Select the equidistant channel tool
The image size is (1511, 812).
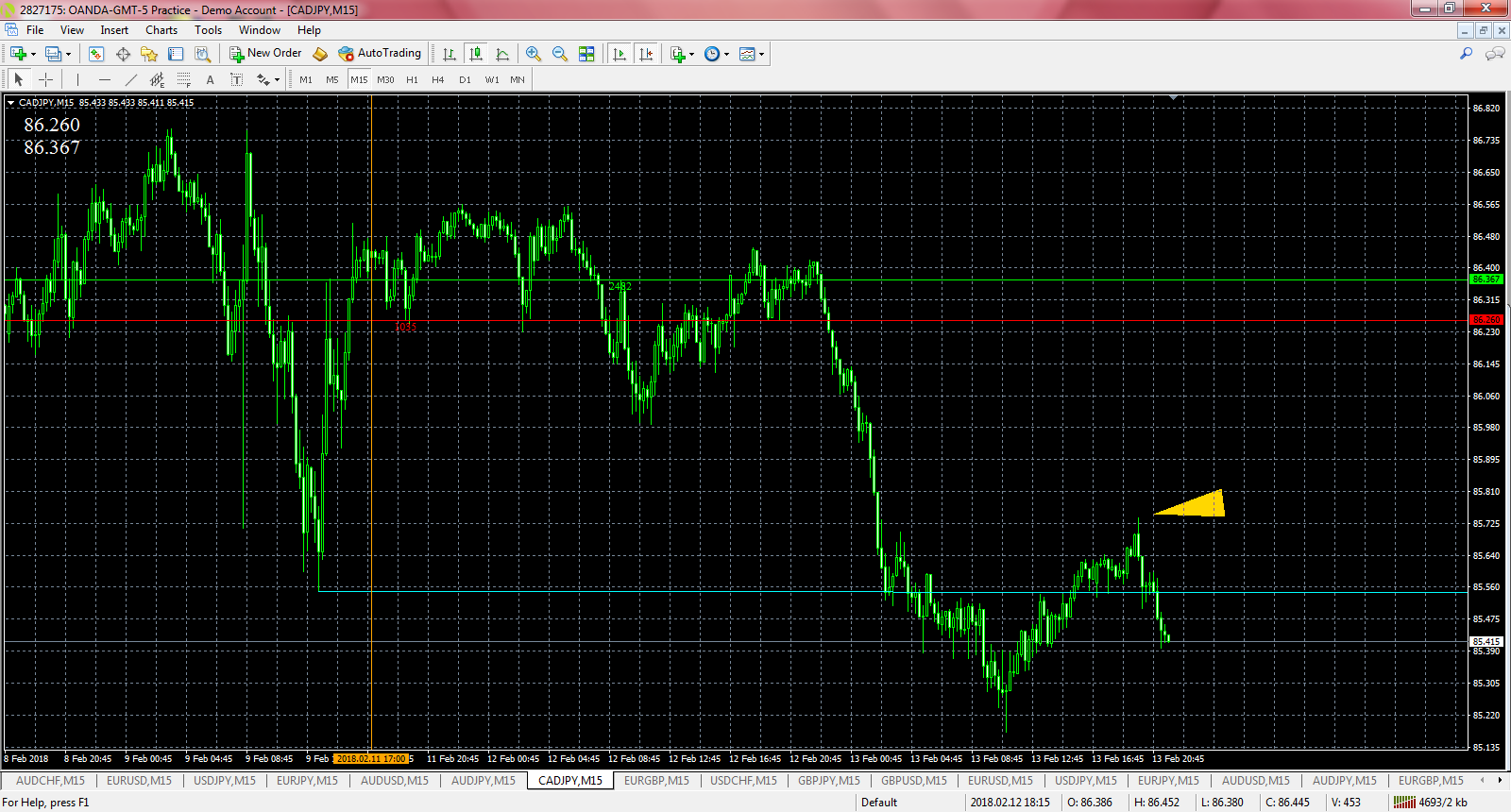pyautogui.click(x=157, y=79)
